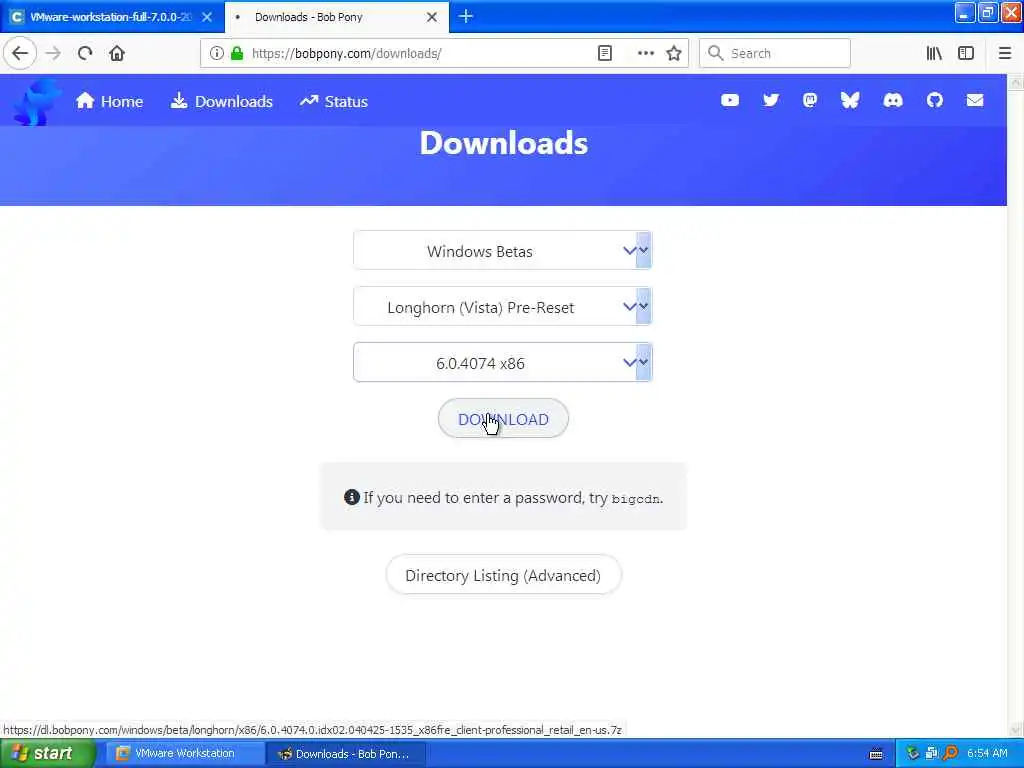Image resolution: width=1024 pixels, height=768 pixels.
Task: Open the Firefox hamburger menu
Action: click(x=1005, y=54)
